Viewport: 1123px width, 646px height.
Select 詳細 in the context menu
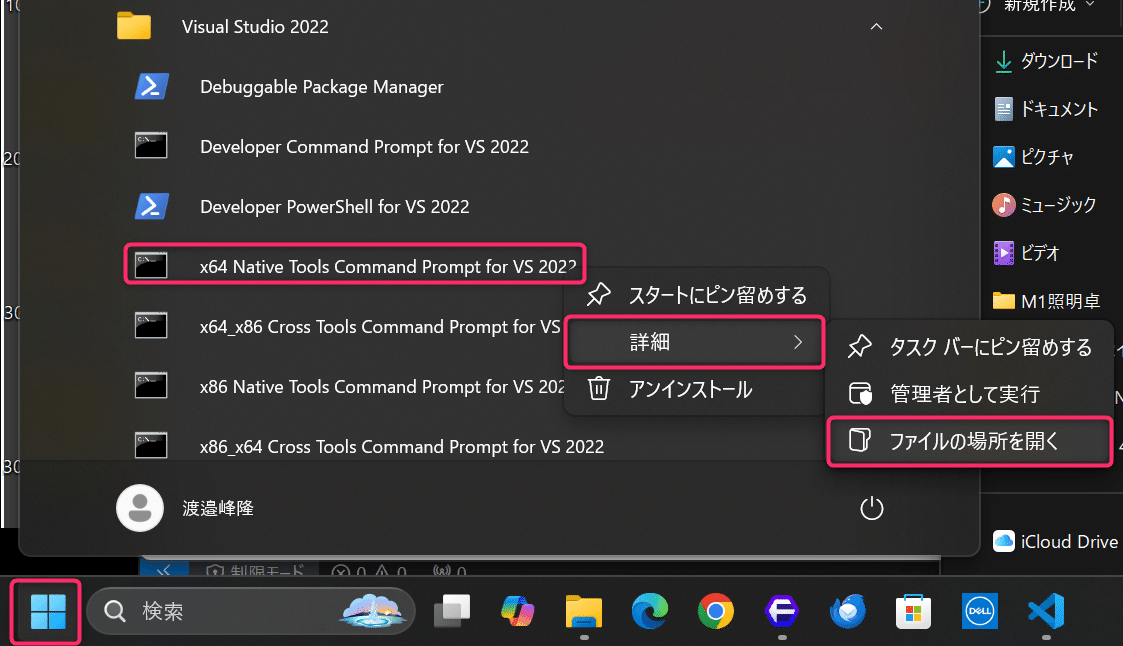[695, 342]
